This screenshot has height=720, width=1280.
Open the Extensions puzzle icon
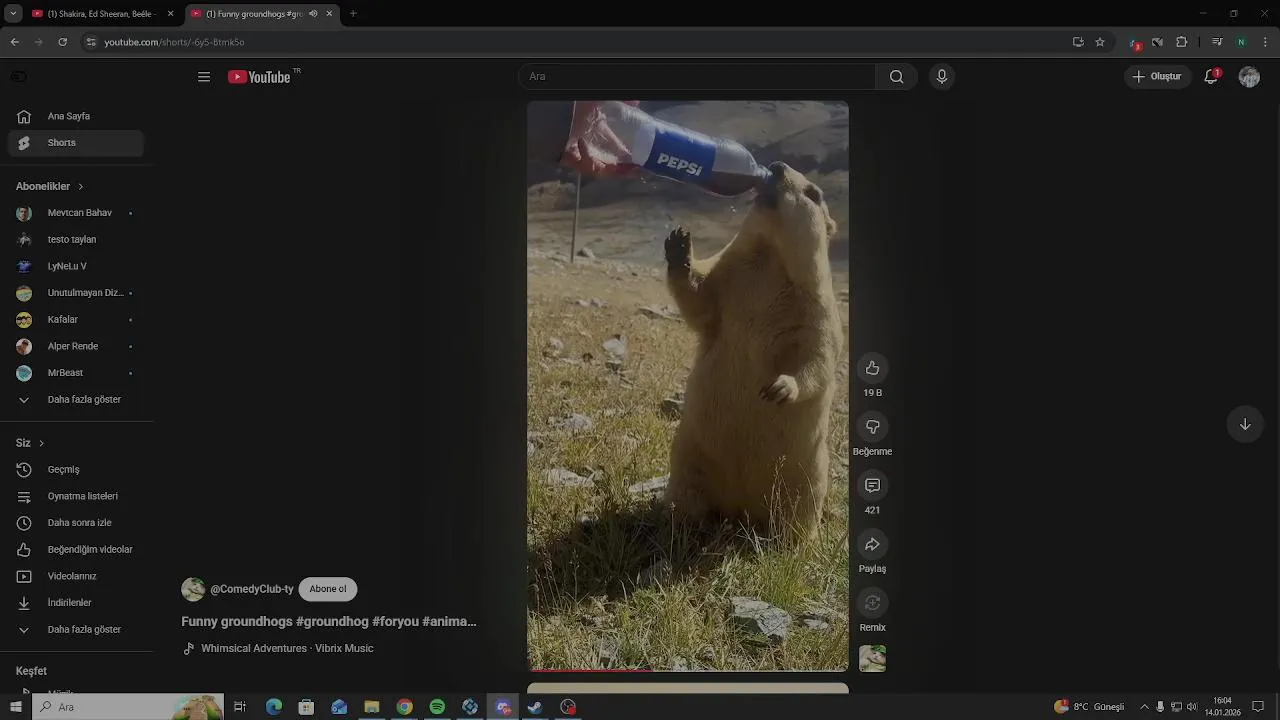tap(1181, 42)
